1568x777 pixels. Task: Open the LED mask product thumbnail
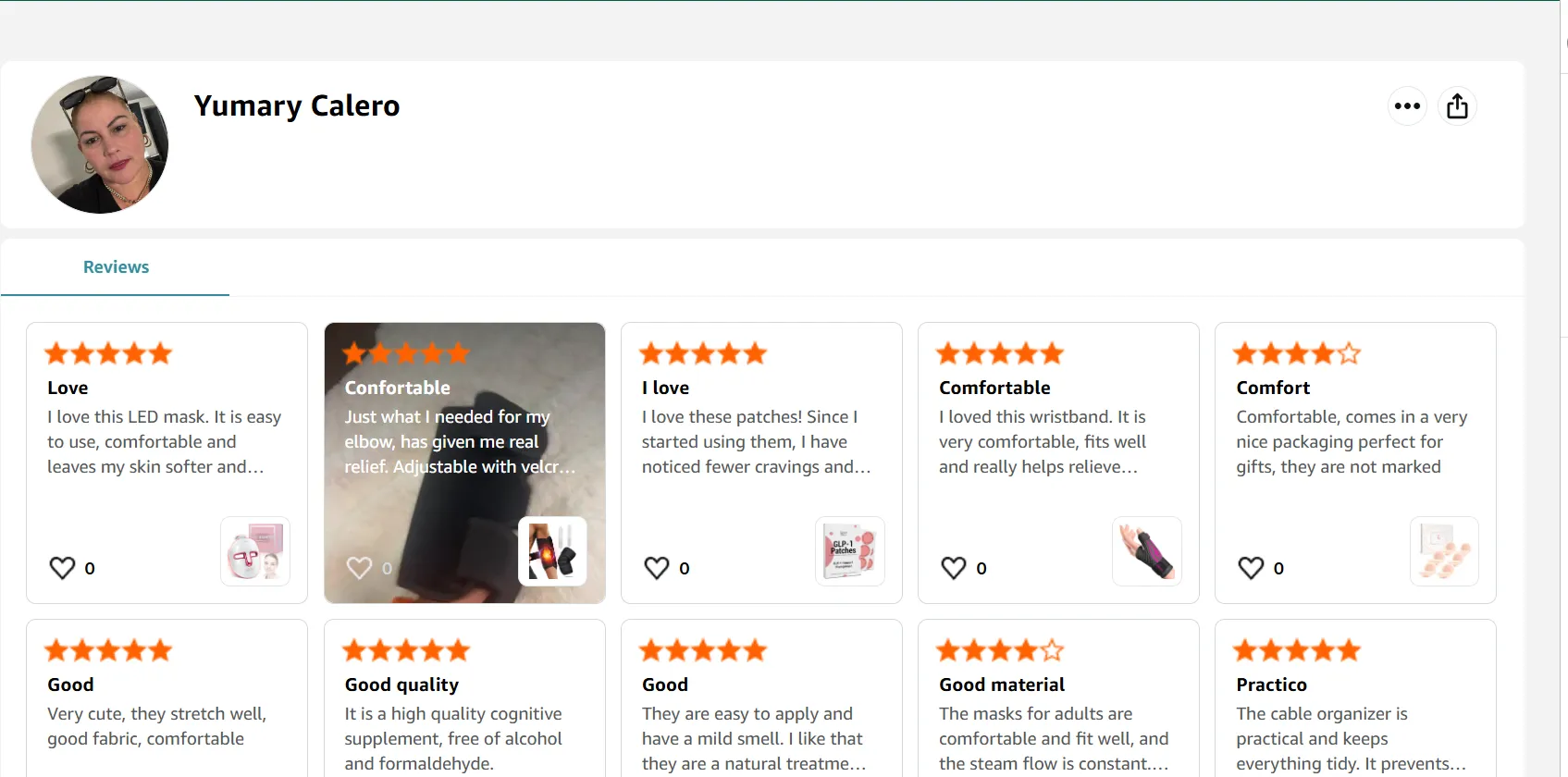(255, 551)
